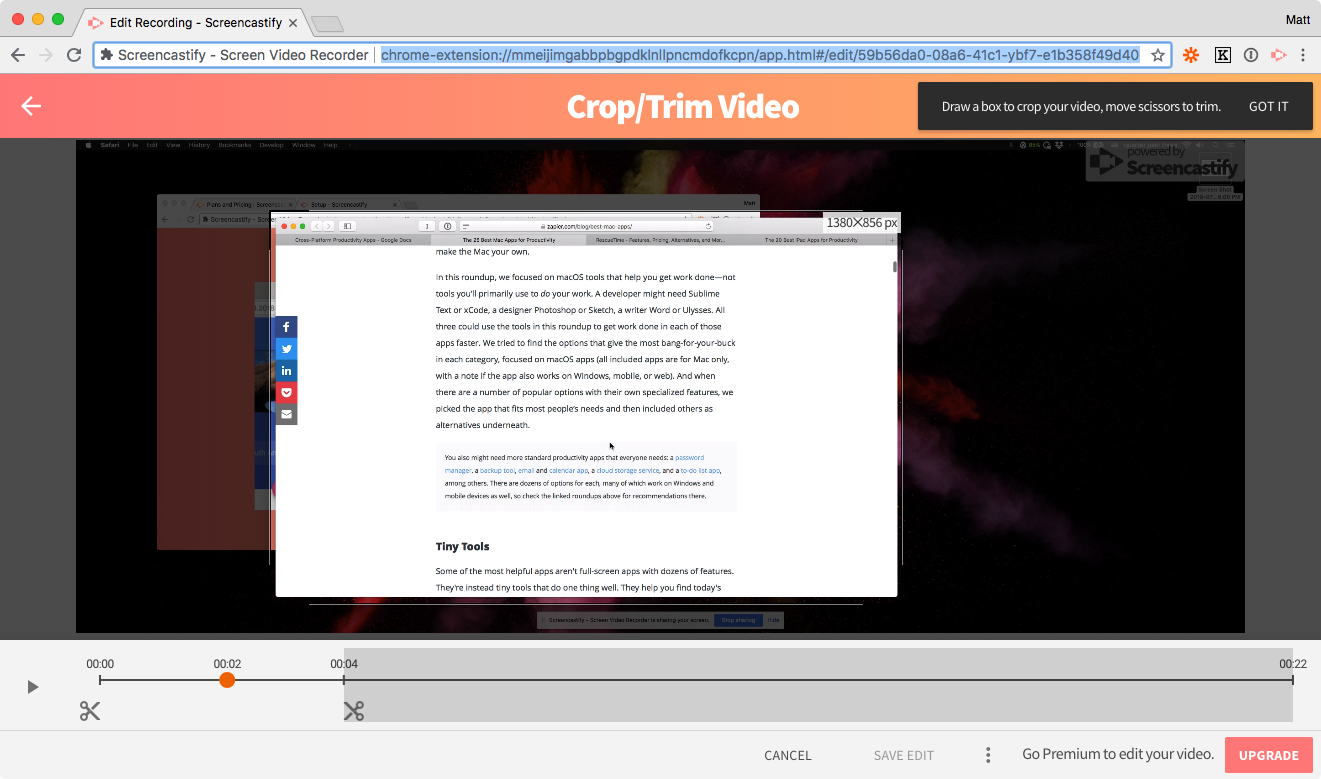Click the Chrome back navigation arrow
This screenshot has width=1321, height=779.
click(x=17, y=55)
